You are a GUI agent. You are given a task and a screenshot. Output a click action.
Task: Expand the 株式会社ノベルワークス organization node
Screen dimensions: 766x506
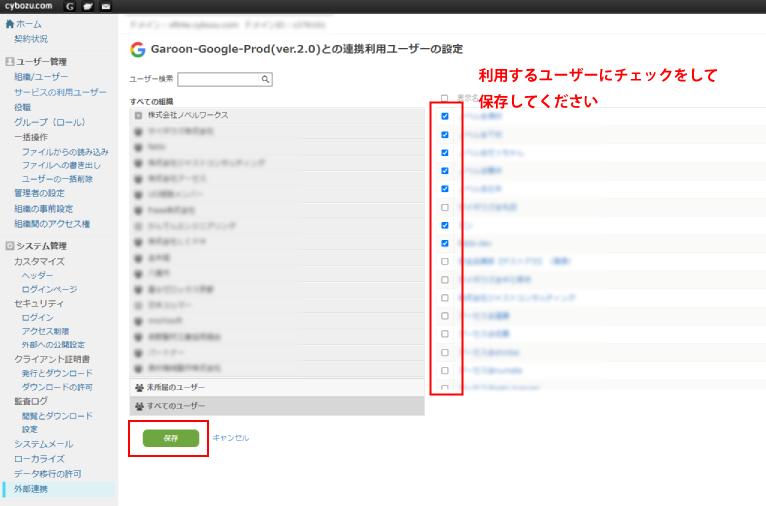point(138,115)
